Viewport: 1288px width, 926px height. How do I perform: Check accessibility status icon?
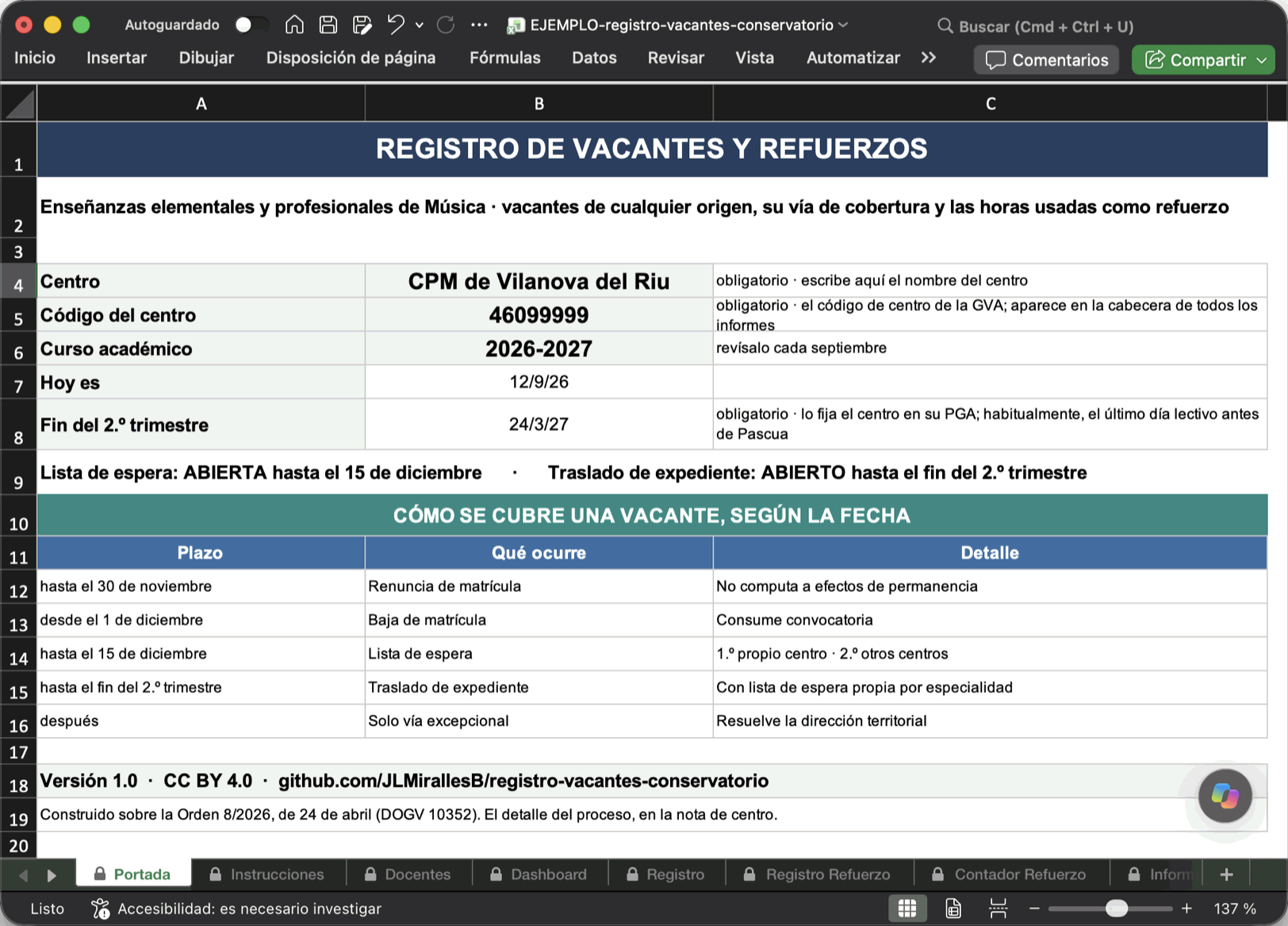[100, 909]
